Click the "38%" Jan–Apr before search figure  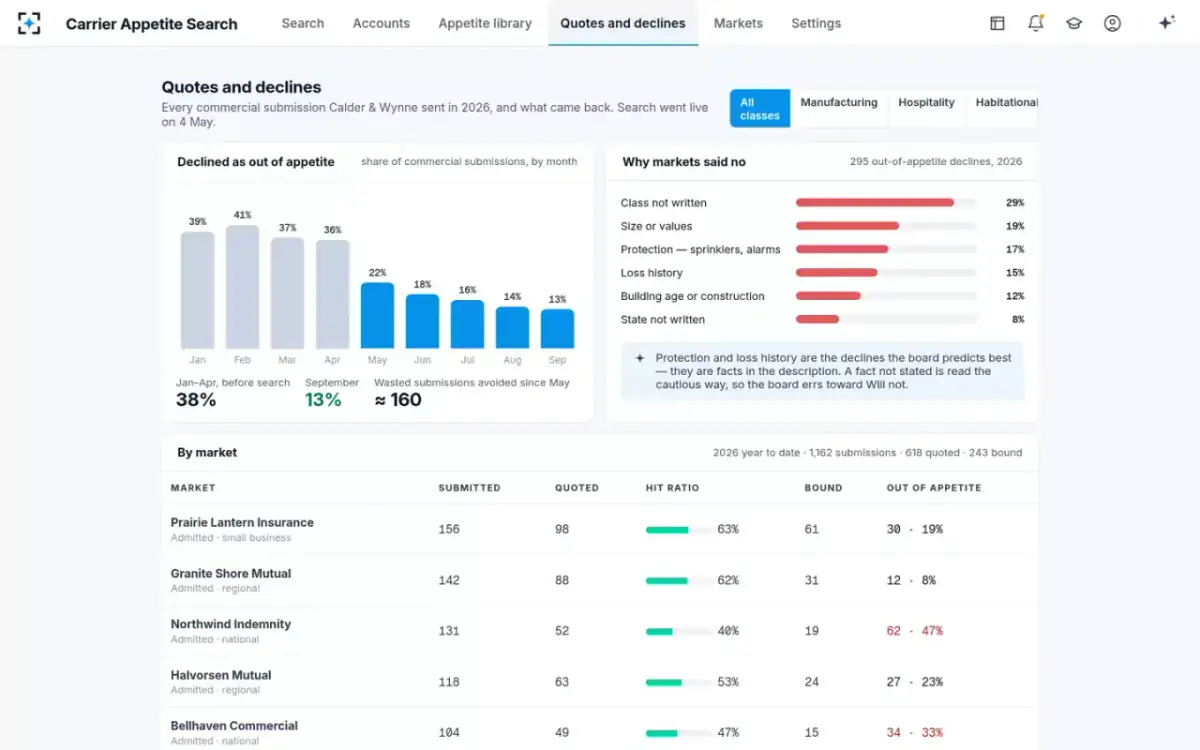click(x=196, y=400)
